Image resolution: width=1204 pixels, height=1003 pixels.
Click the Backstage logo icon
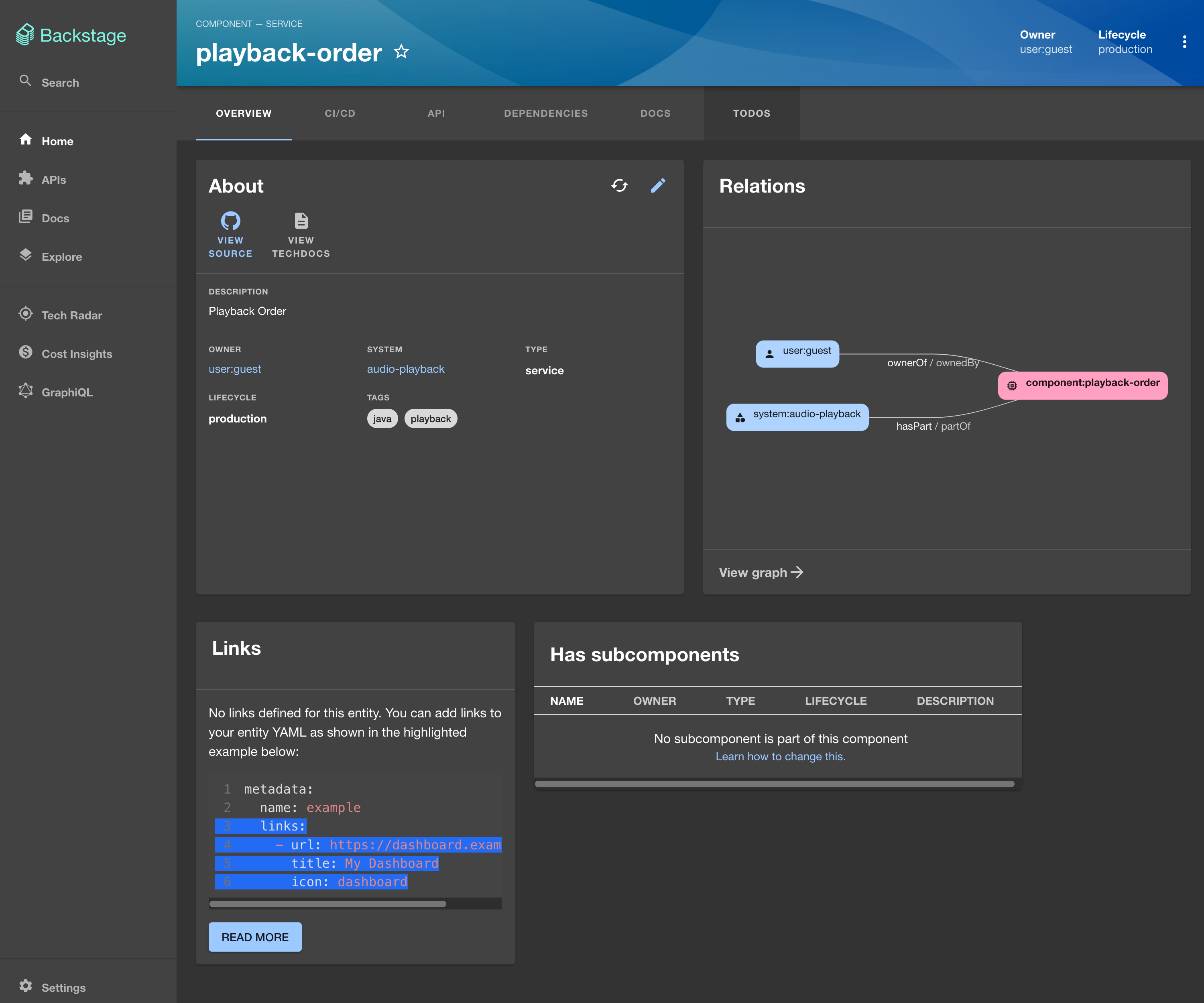click(x=24, y=35)
